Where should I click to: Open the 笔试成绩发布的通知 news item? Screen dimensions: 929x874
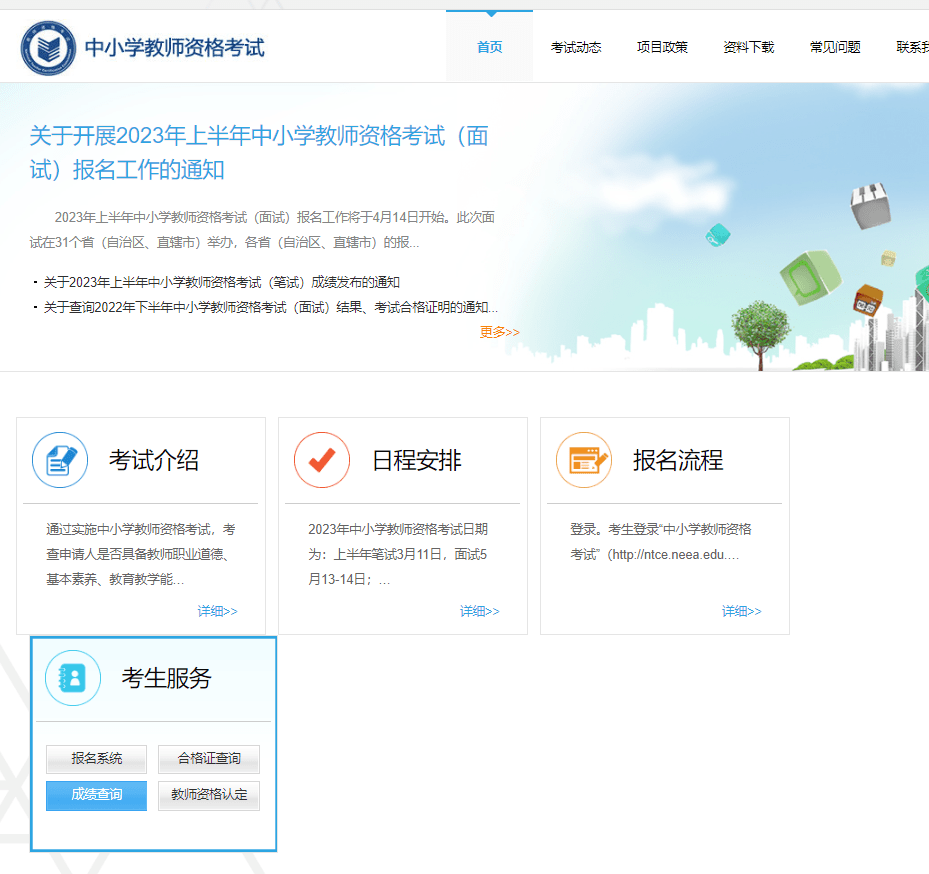pyautogui.click(x=221, y=282)
